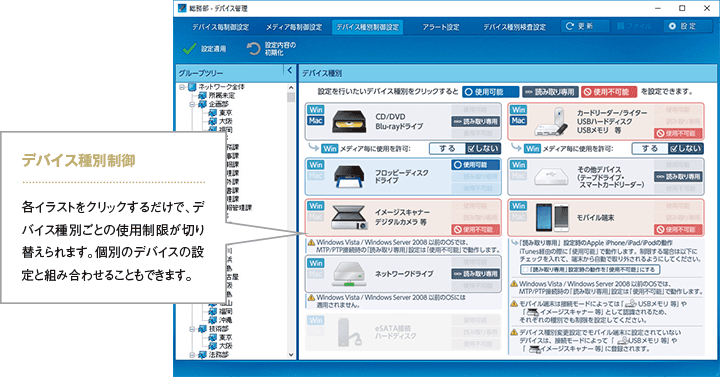Click the Win badge on the ネットワークドライブ card
Viewport: 720px width, 377px height.
coord(316,263)
